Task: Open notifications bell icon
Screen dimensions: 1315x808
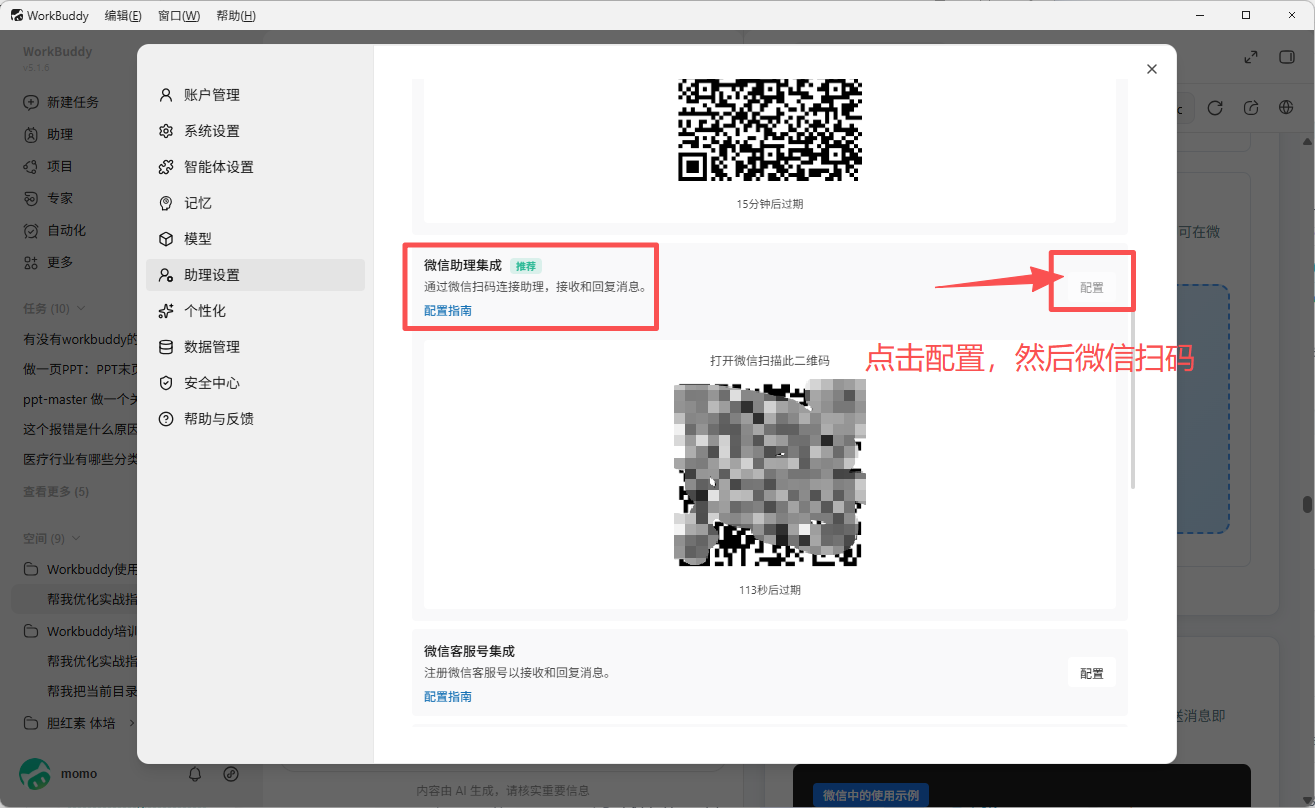Action: 196,773
